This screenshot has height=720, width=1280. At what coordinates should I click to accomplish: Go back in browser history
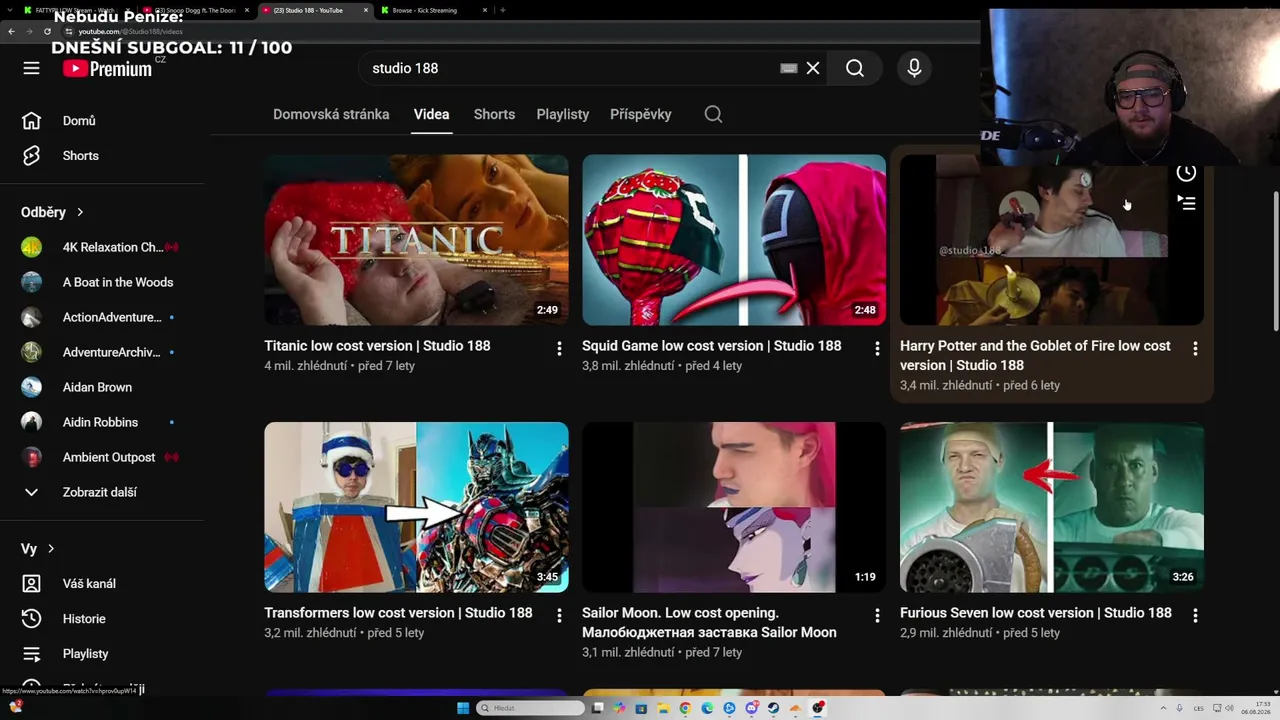(11, 32)
